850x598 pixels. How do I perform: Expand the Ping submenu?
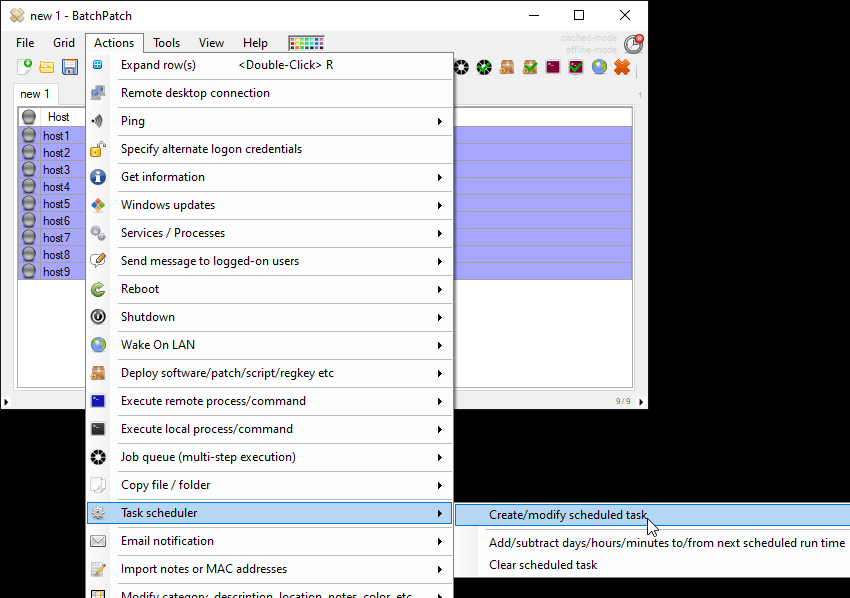269,121
